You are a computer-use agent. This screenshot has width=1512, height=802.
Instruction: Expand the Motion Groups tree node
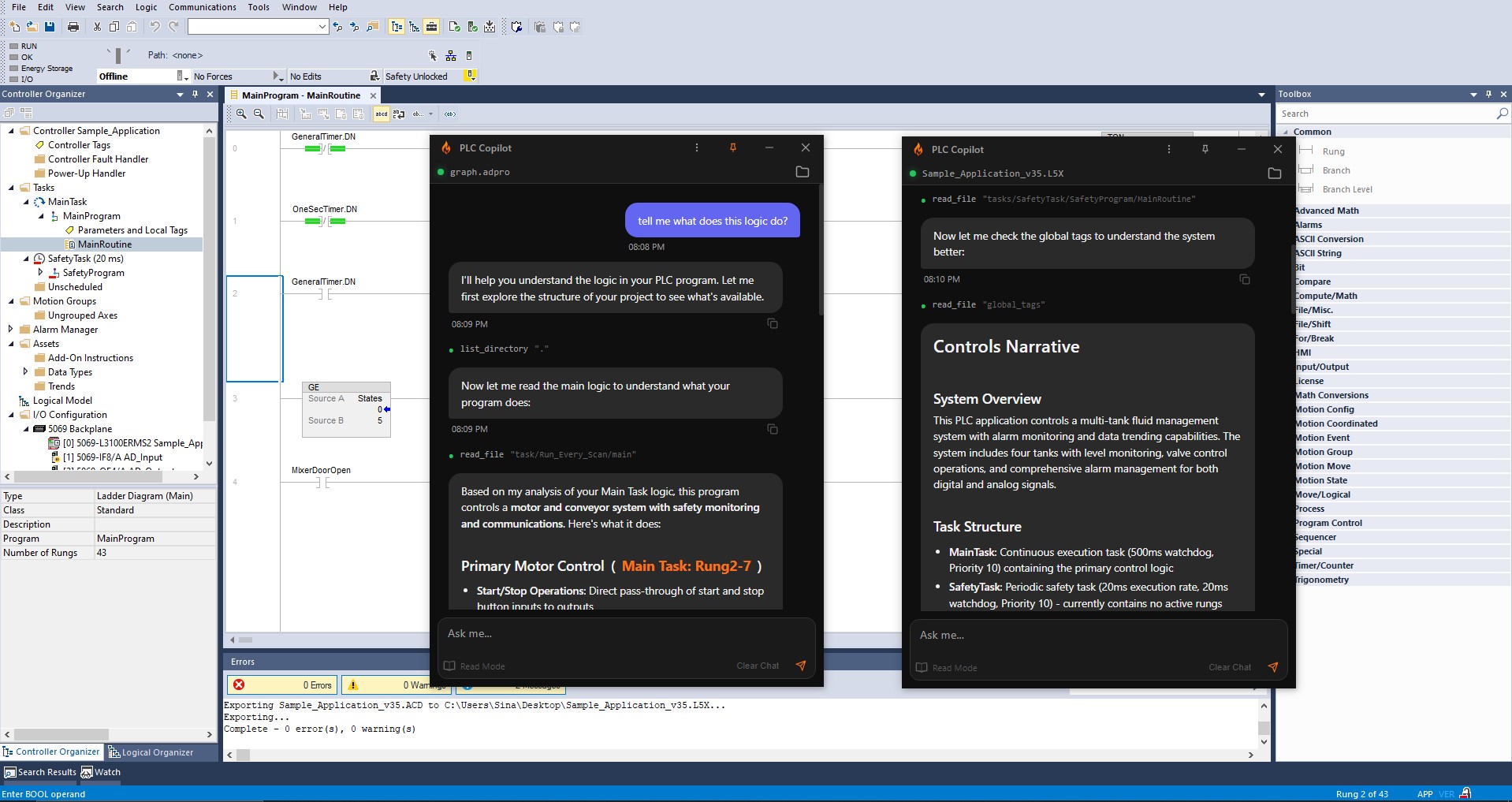[13, 301]
